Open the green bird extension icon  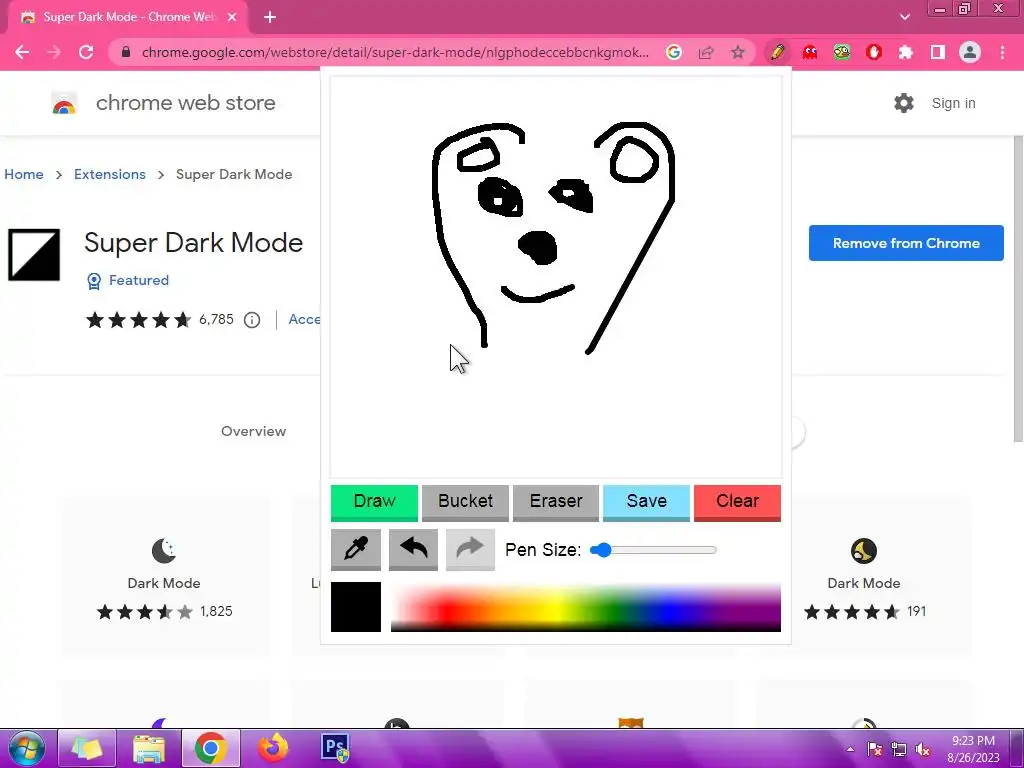click(x=842, y=52)
